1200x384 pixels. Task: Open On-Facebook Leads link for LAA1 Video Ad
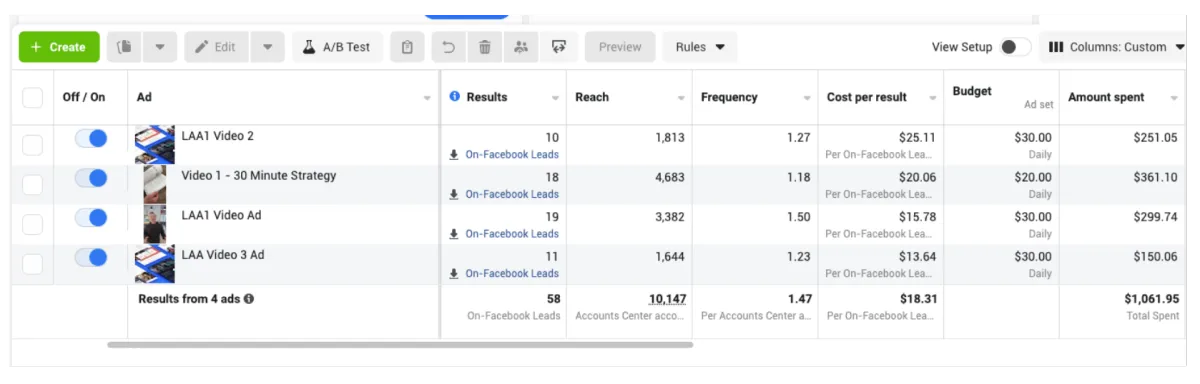tap(512, 234)
